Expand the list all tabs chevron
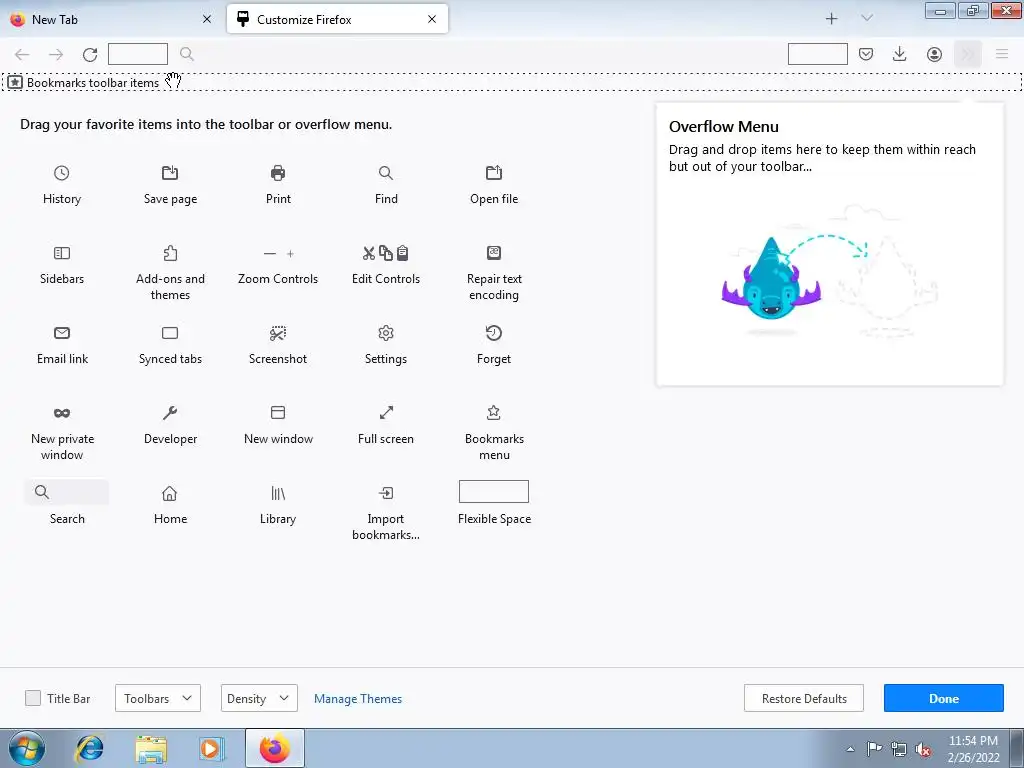The height and width of the screenshot is (768, 1024). coord(867,19)
